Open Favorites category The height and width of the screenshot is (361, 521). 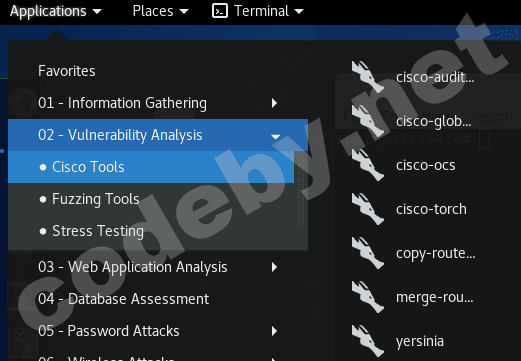point(67,71)
